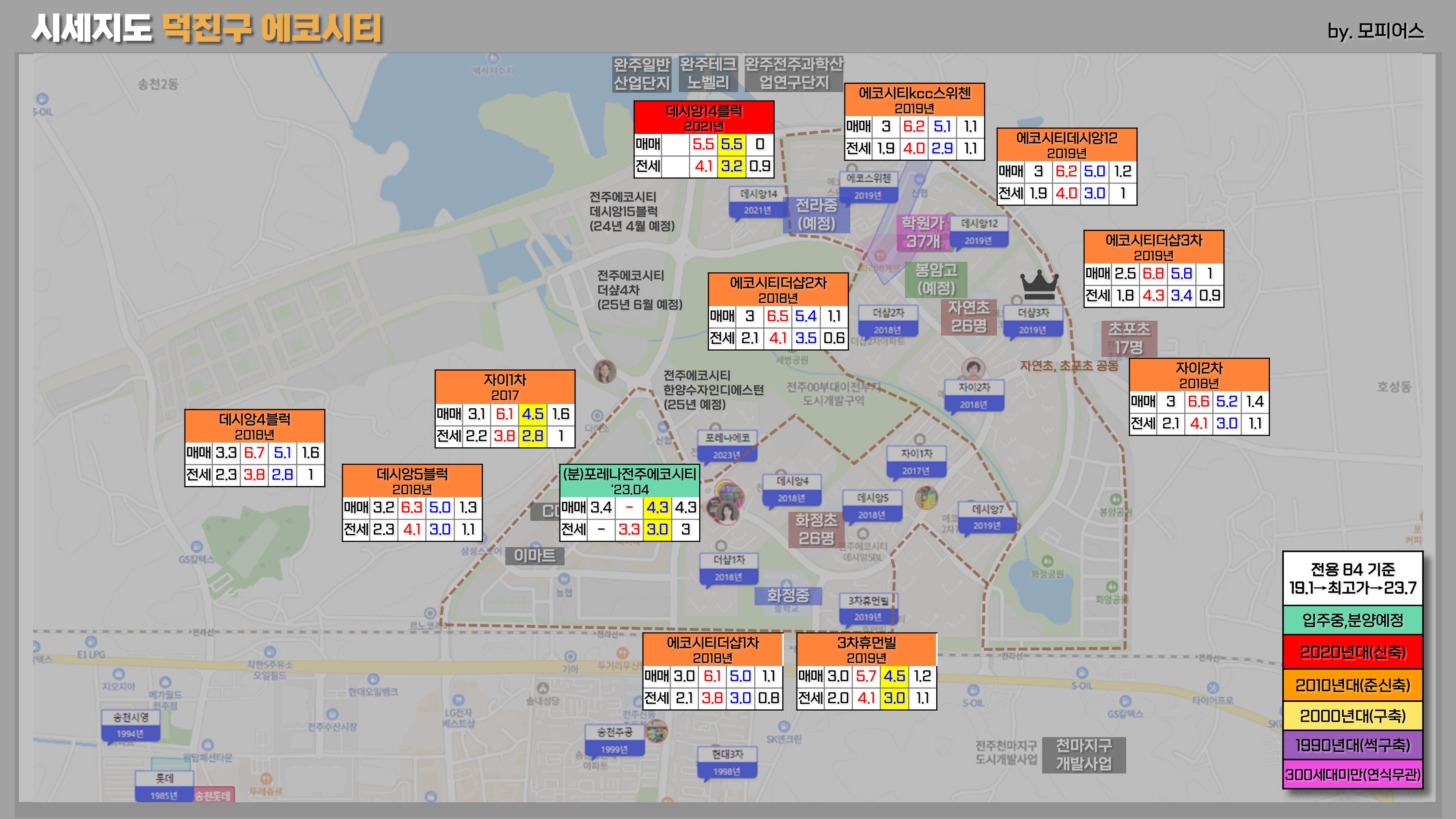Click the 데시앙7 2019년 map pin
Image resolution: width=1456 pixels, height=819 pixels.
coord(987,517)
